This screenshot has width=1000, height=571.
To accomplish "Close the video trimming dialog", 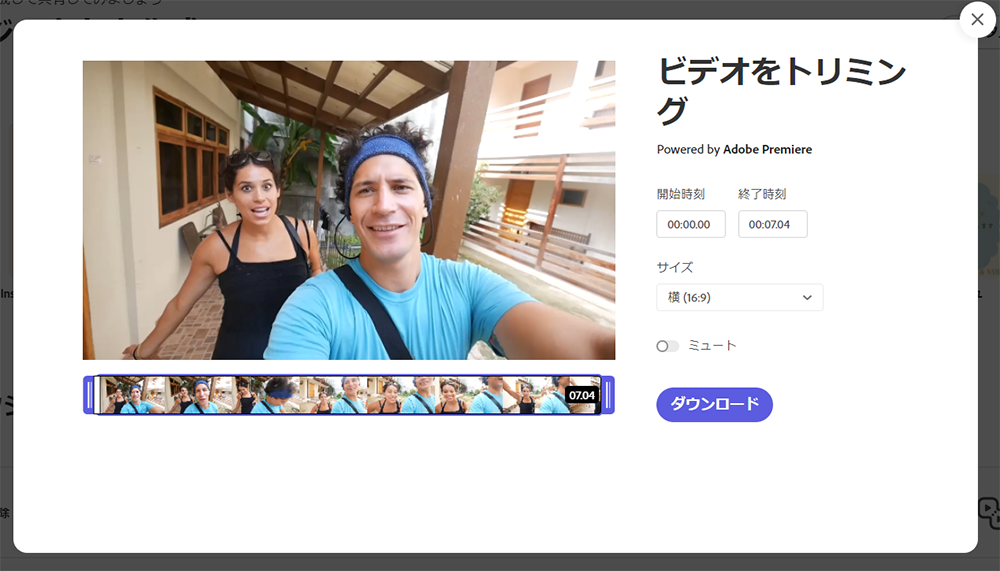I will click(977, 20).
